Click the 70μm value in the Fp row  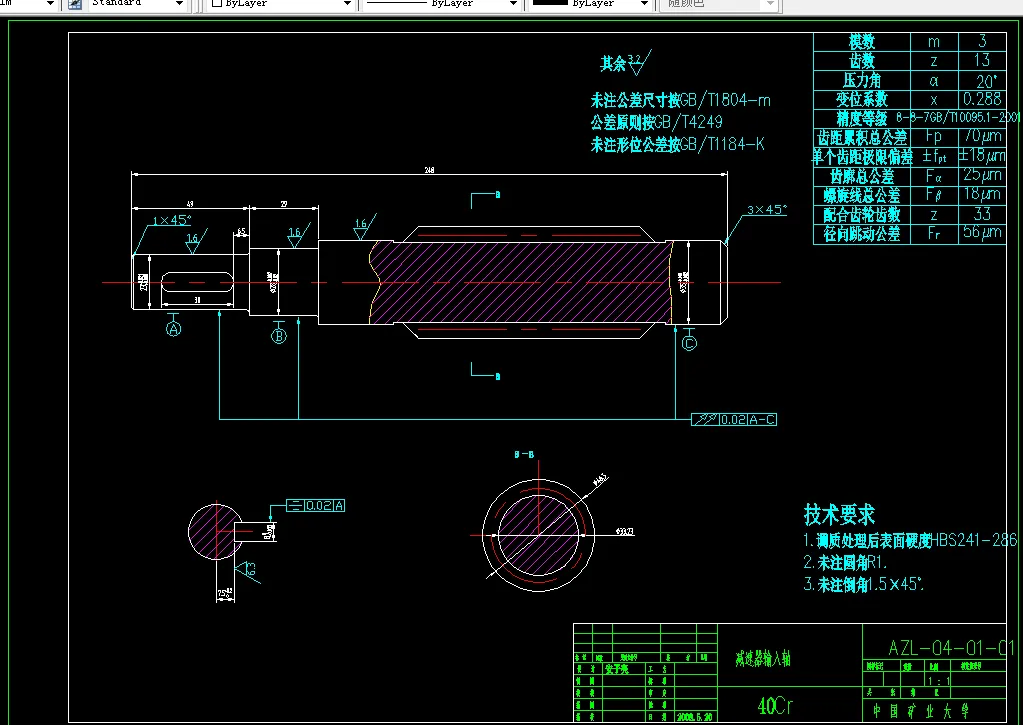(x=983, y=137)
